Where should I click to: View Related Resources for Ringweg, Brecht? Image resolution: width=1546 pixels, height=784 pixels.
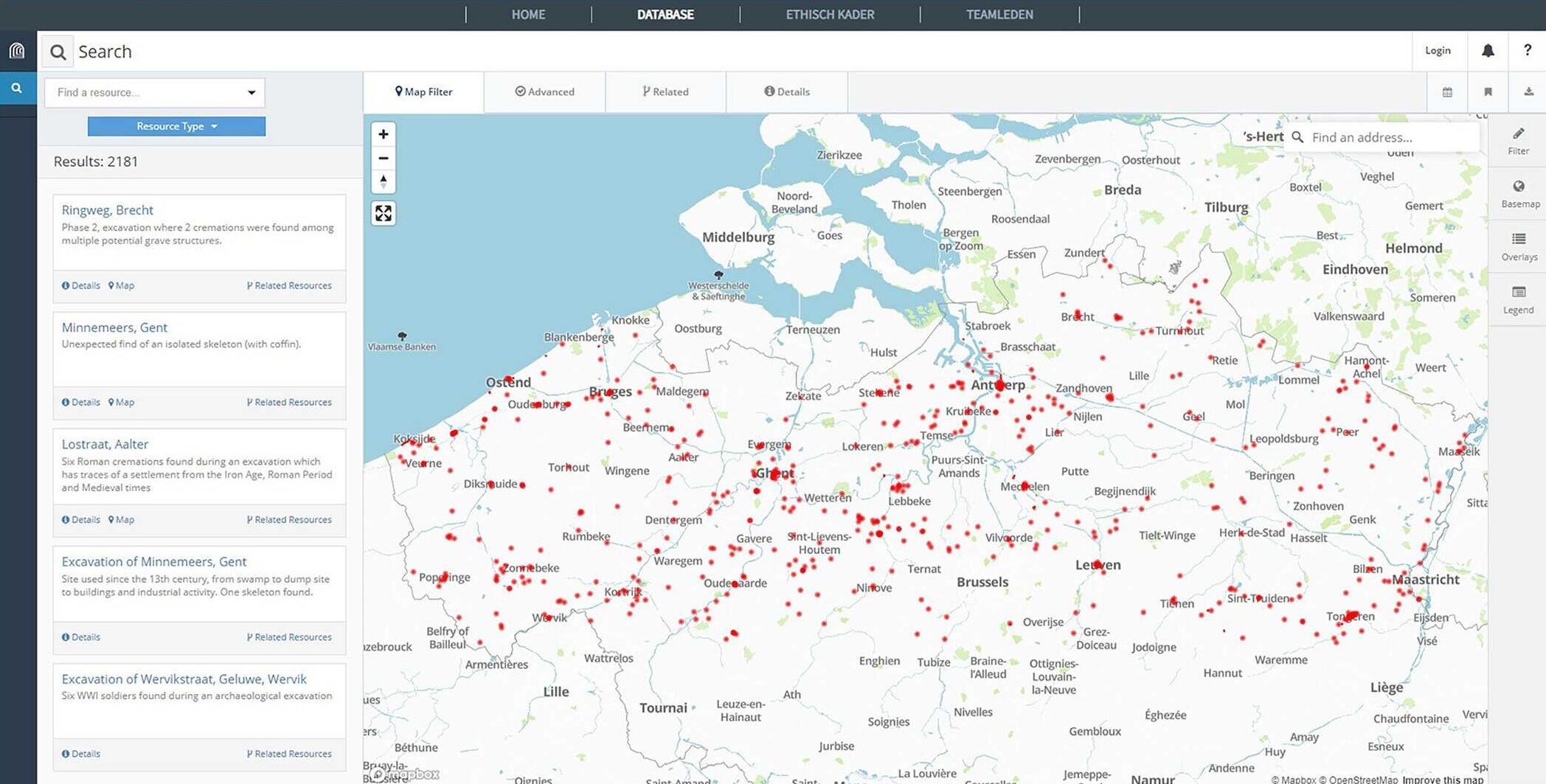pos(289,285)
